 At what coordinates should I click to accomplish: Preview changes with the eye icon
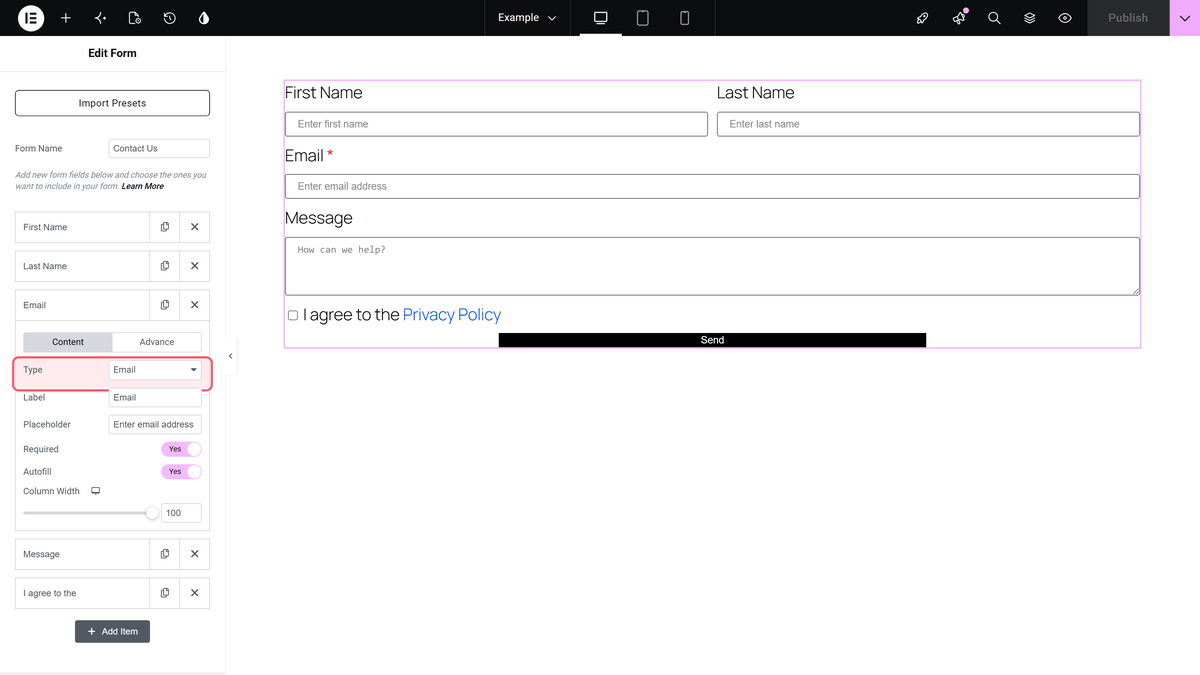tap(1065, 18)
